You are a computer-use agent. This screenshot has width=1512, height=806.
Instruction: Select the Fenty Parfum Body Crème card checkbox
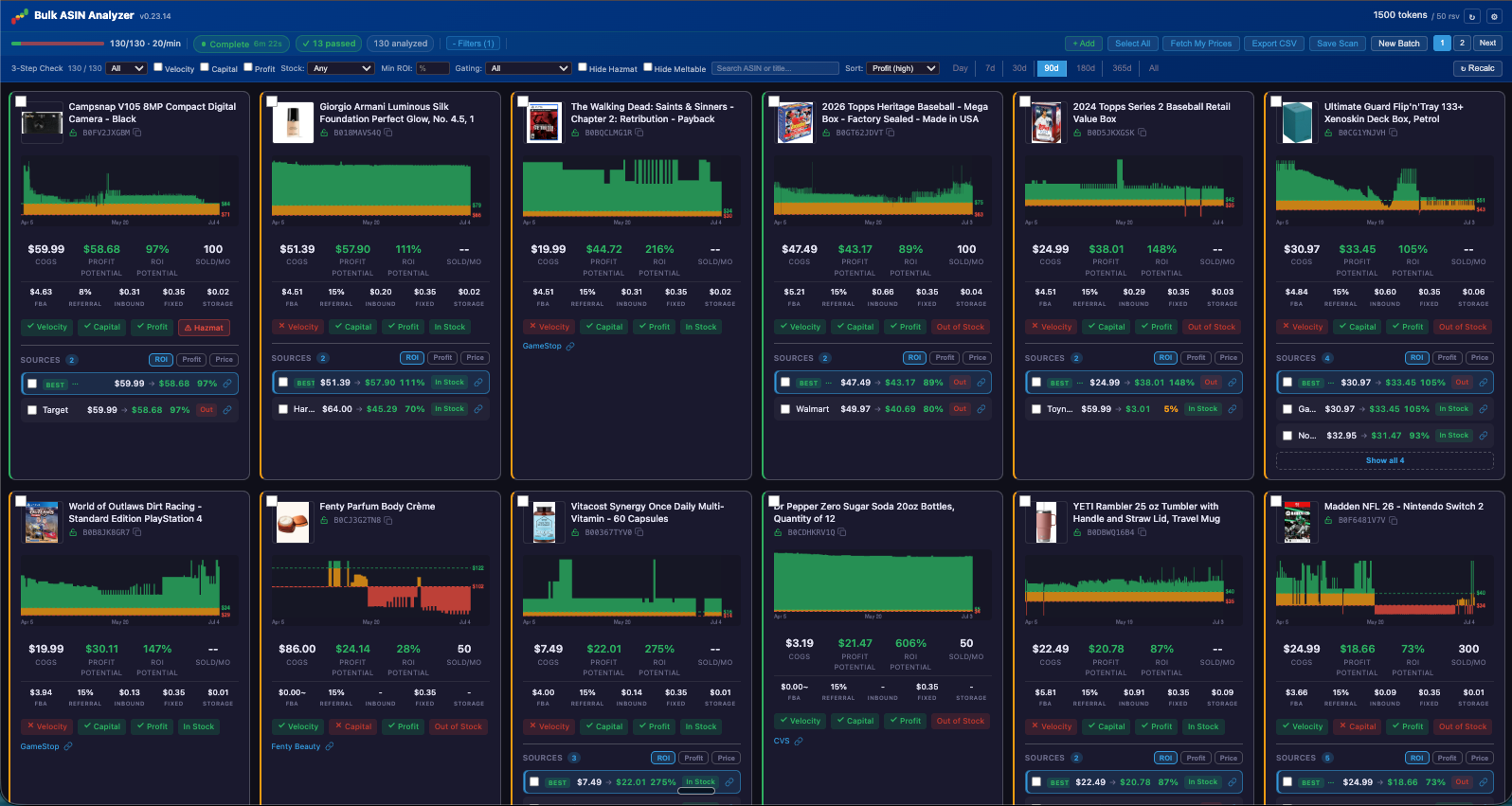click(x=272, y=501)
